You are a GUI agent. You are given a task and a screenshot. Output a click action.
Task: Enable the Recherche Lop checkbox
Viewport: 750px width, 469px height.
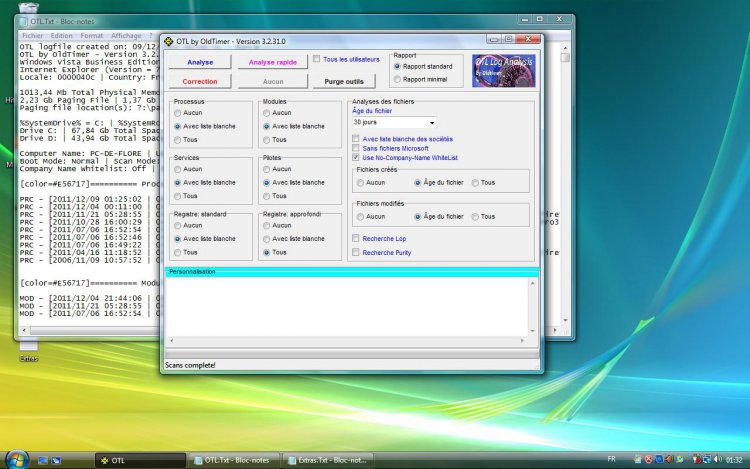click(355, 238)
